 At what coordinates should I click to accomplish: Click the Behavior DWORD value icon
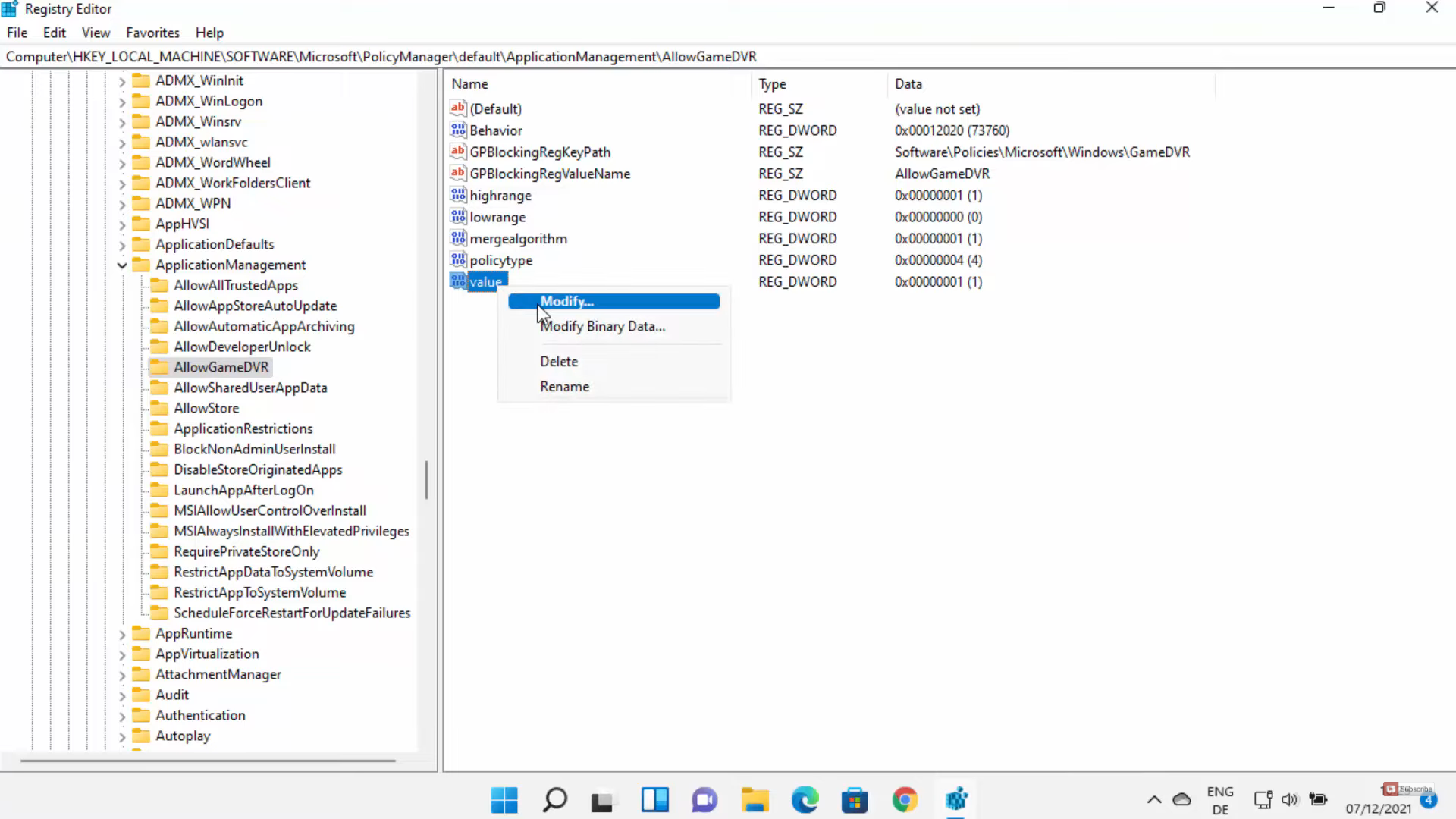tap(458, 130)
